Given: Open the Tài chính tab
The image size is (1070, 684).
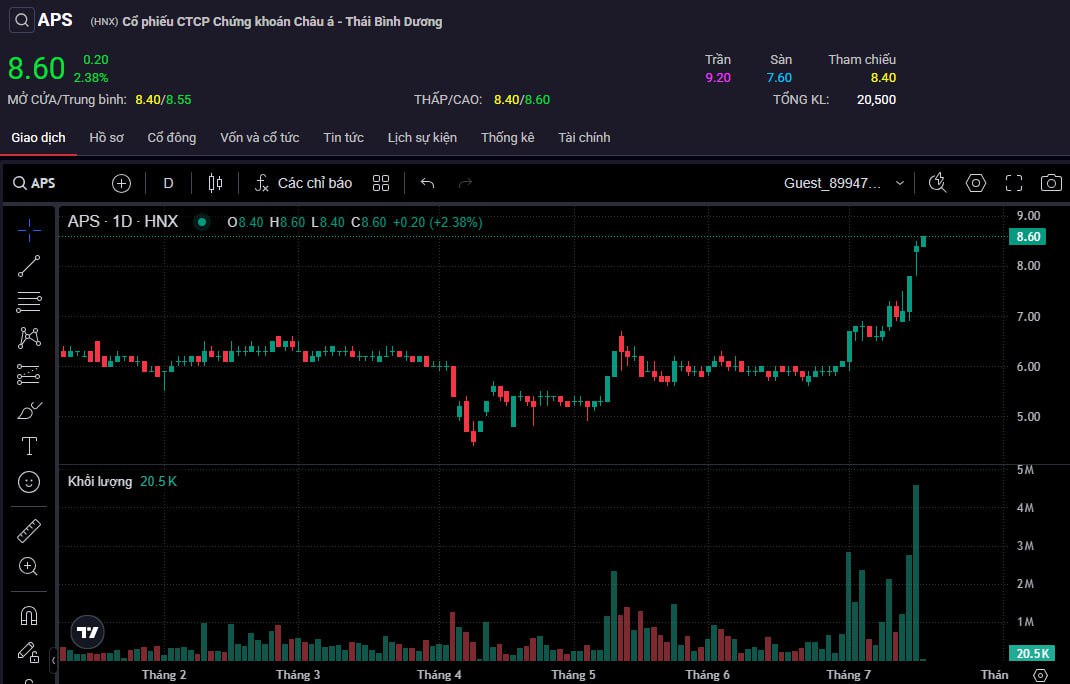Looking at the screenshot, I should (x=584, y=138).
